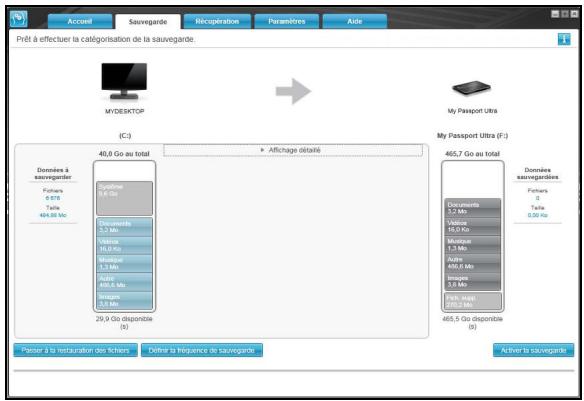This screenshot has width=584, height=401.
Task: Open the Récupération tab
Action: pyautogui.click(x=217, y=22)
